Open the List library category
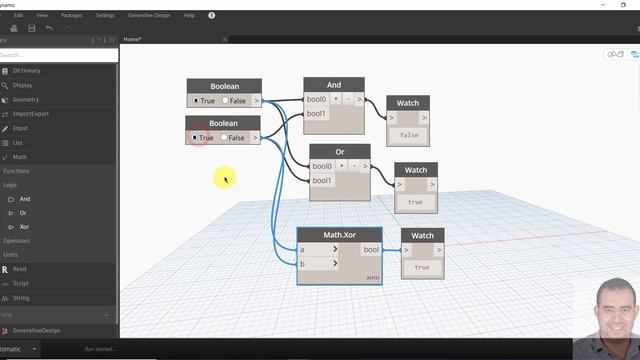The height and width of the screenshot is (360, 640). tap(58, 143)
